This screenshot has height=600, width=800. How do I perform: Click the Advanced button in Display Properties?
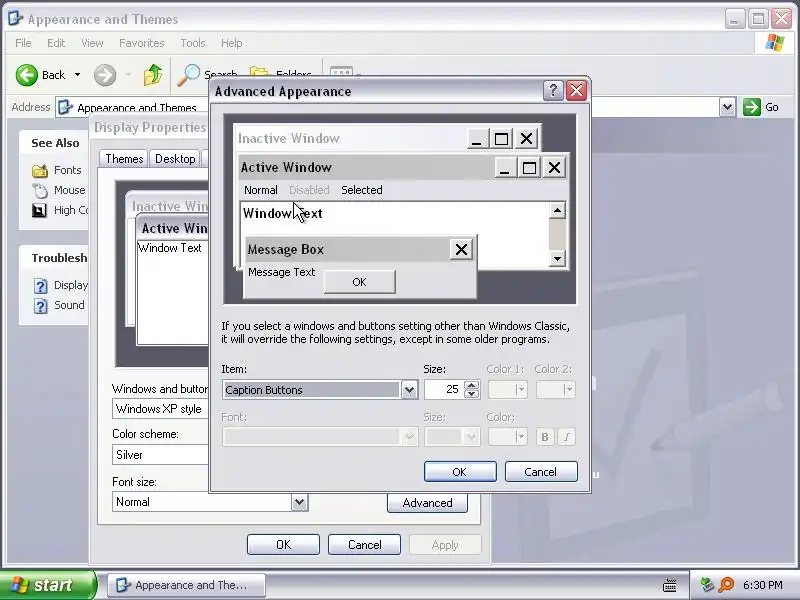(428, 503)
